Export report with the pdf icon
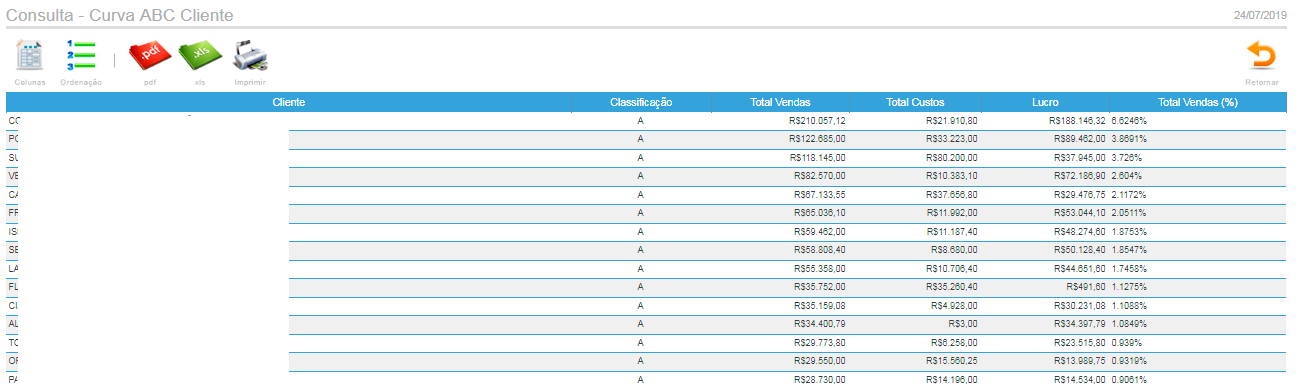This screenshot has width=1301, height=389. click(x=150, y=56)
